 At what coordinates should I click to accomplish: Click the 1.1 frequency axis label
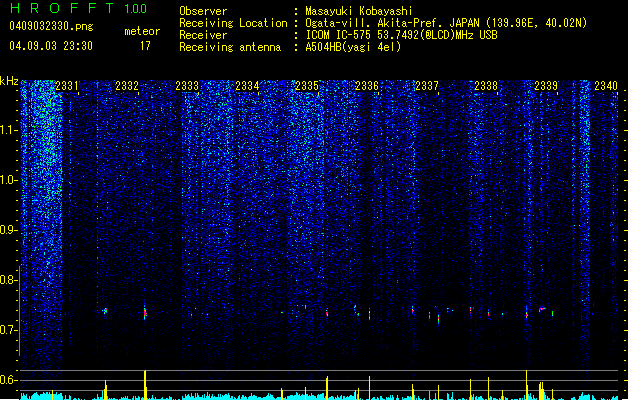9,130
